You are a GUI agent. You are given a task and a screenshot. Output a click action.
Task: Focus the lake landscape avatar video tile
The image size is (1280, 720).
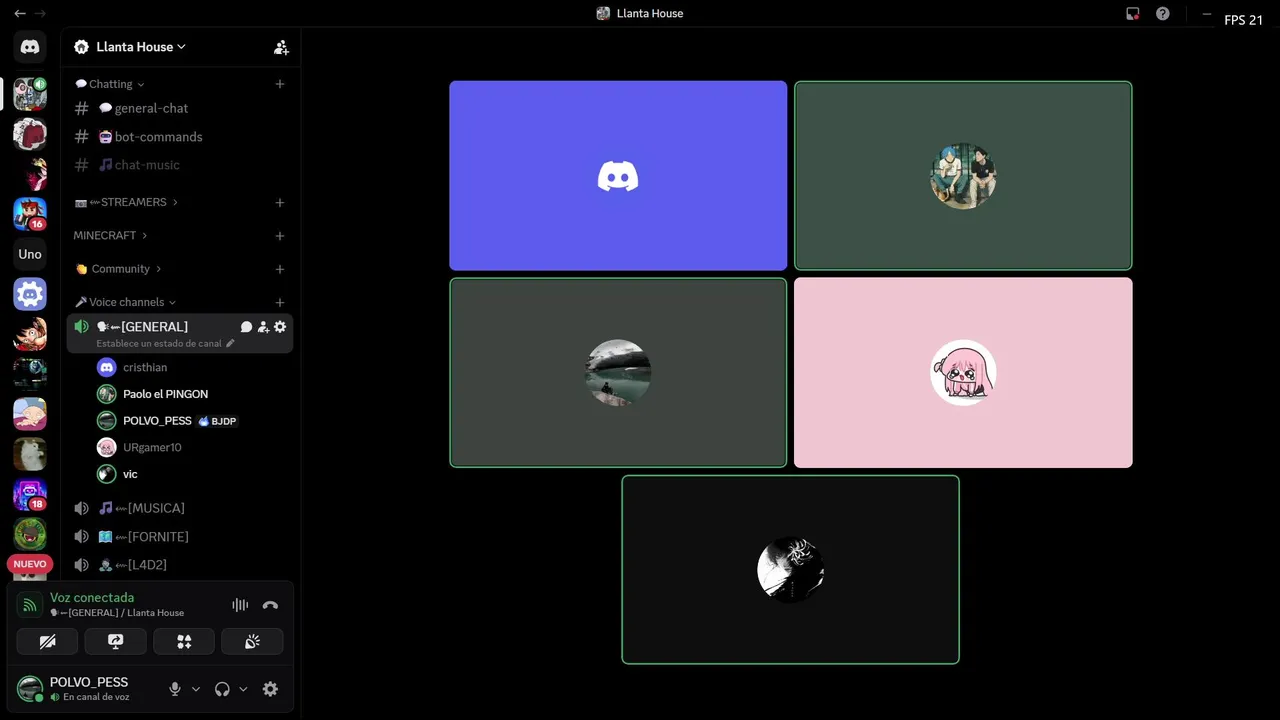pos(618,373)
